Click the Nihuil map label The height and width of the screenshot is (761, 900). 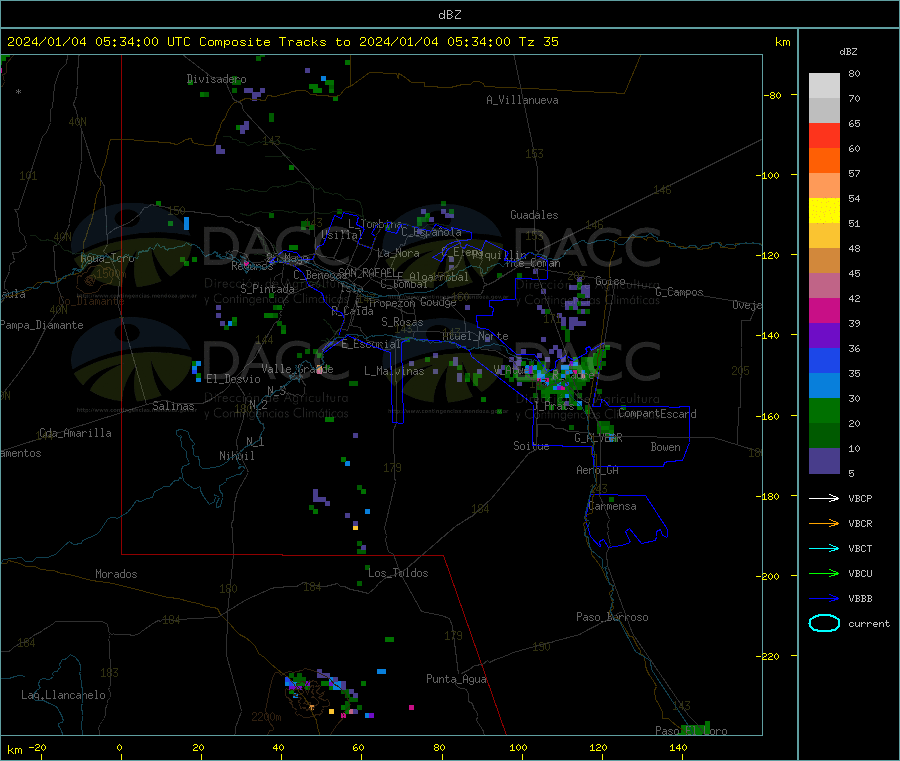click(236, 456)
